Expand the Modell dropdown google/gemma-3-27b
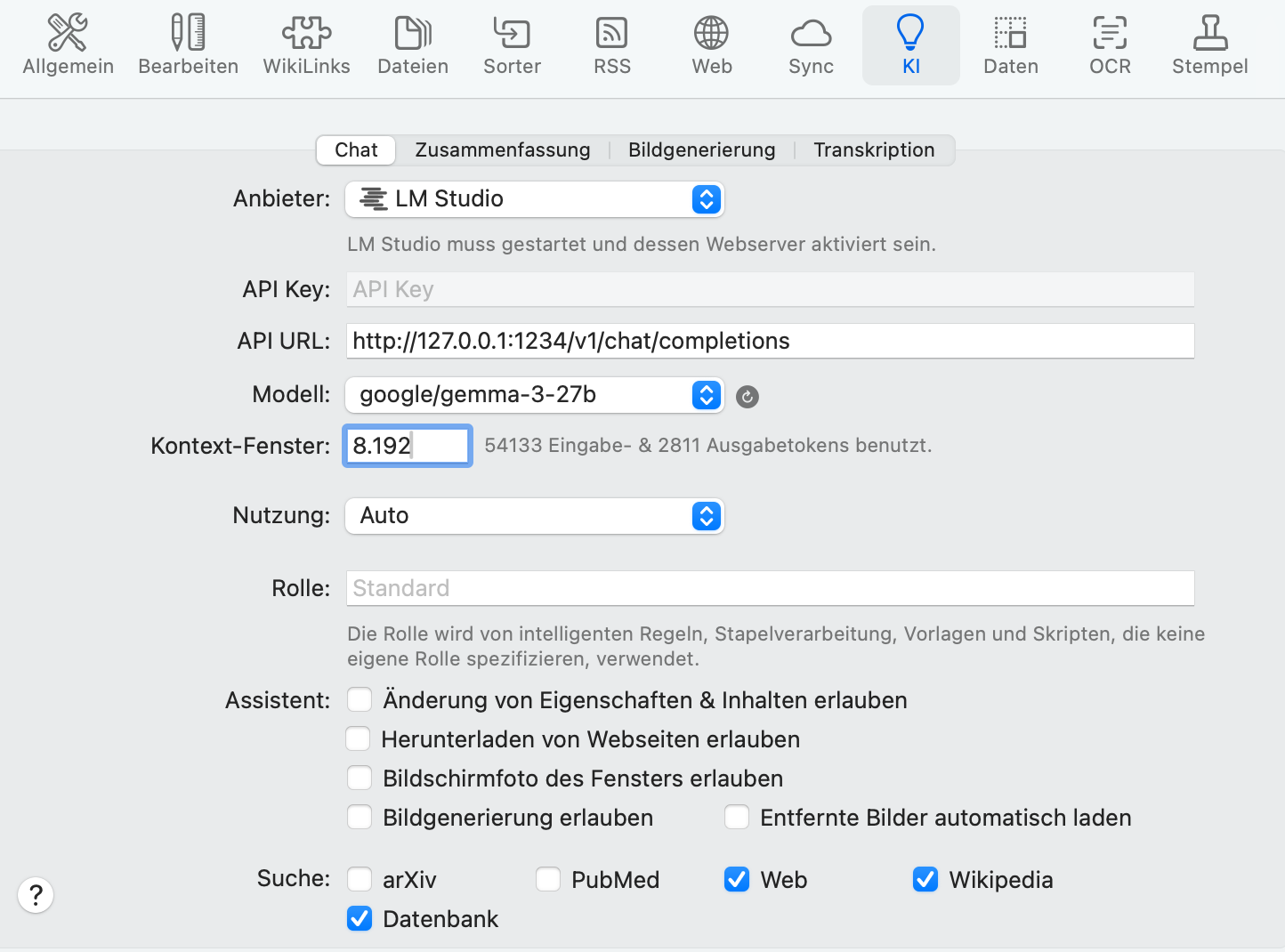Image resolution: width=1285 pixels, height=952 pixels. click(534, 395)
